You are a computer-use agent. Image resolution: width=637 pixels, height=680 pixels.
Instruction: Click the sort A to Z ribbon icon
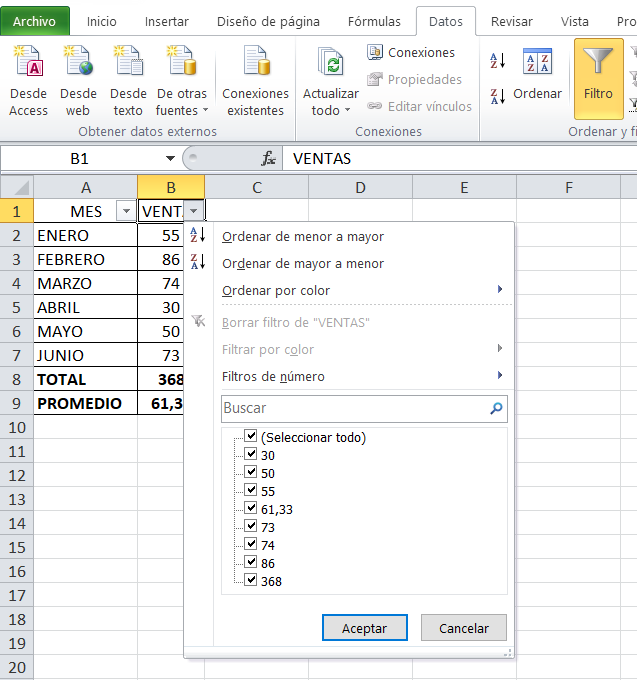[x=498, y=61]
